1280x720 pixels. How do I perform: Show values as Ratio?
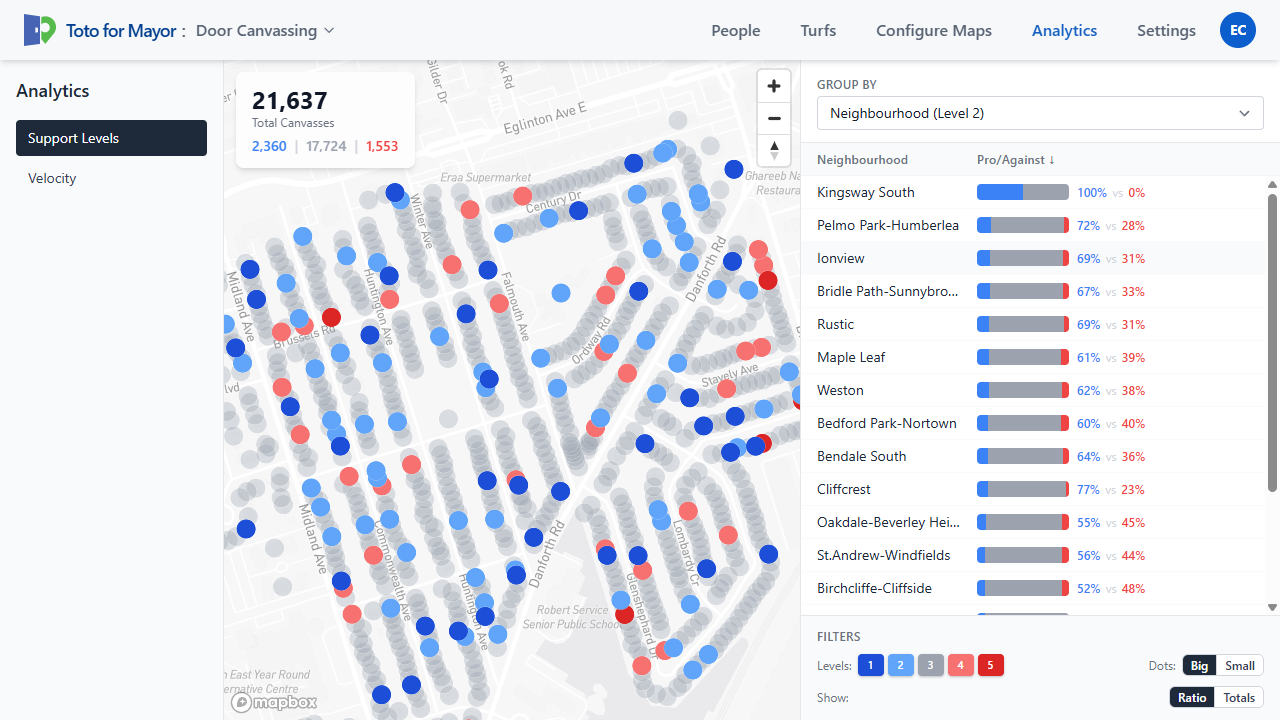[1192, 697]
